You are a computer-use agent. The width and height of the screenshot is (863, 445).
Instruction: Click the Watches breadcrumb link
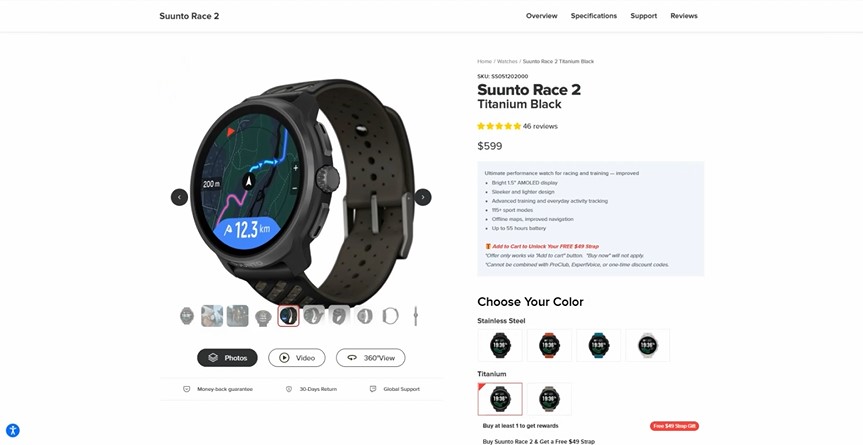[x=507, y=62]
